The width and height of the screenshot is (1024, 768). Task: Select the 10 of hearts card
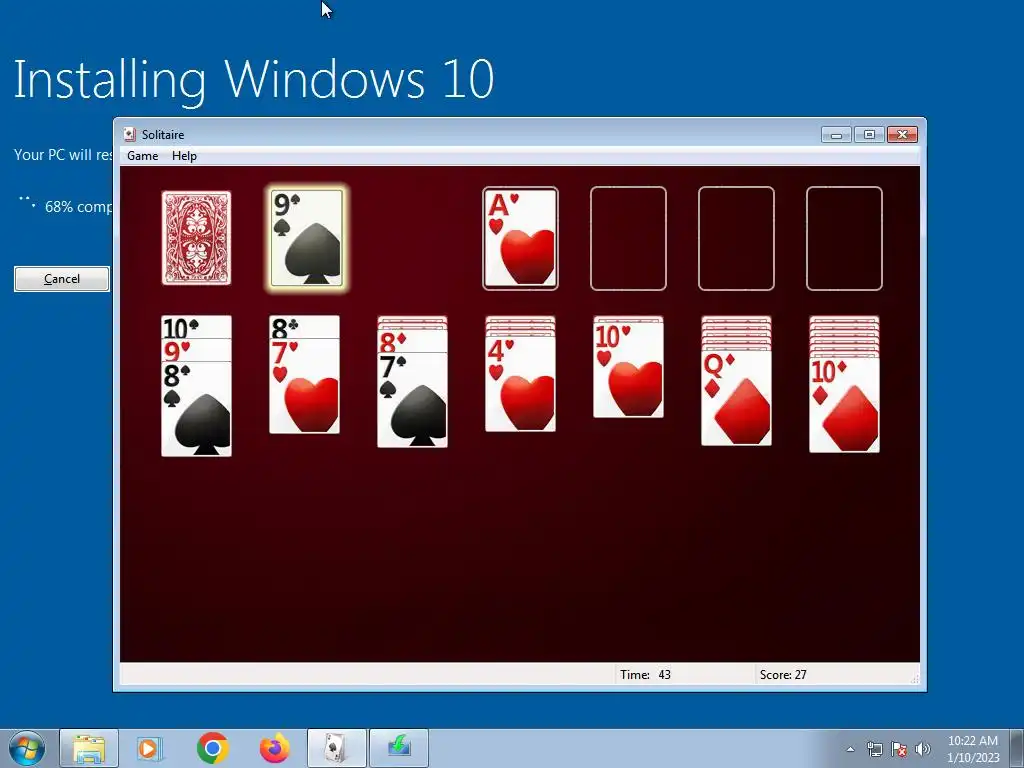pos(628,370)
